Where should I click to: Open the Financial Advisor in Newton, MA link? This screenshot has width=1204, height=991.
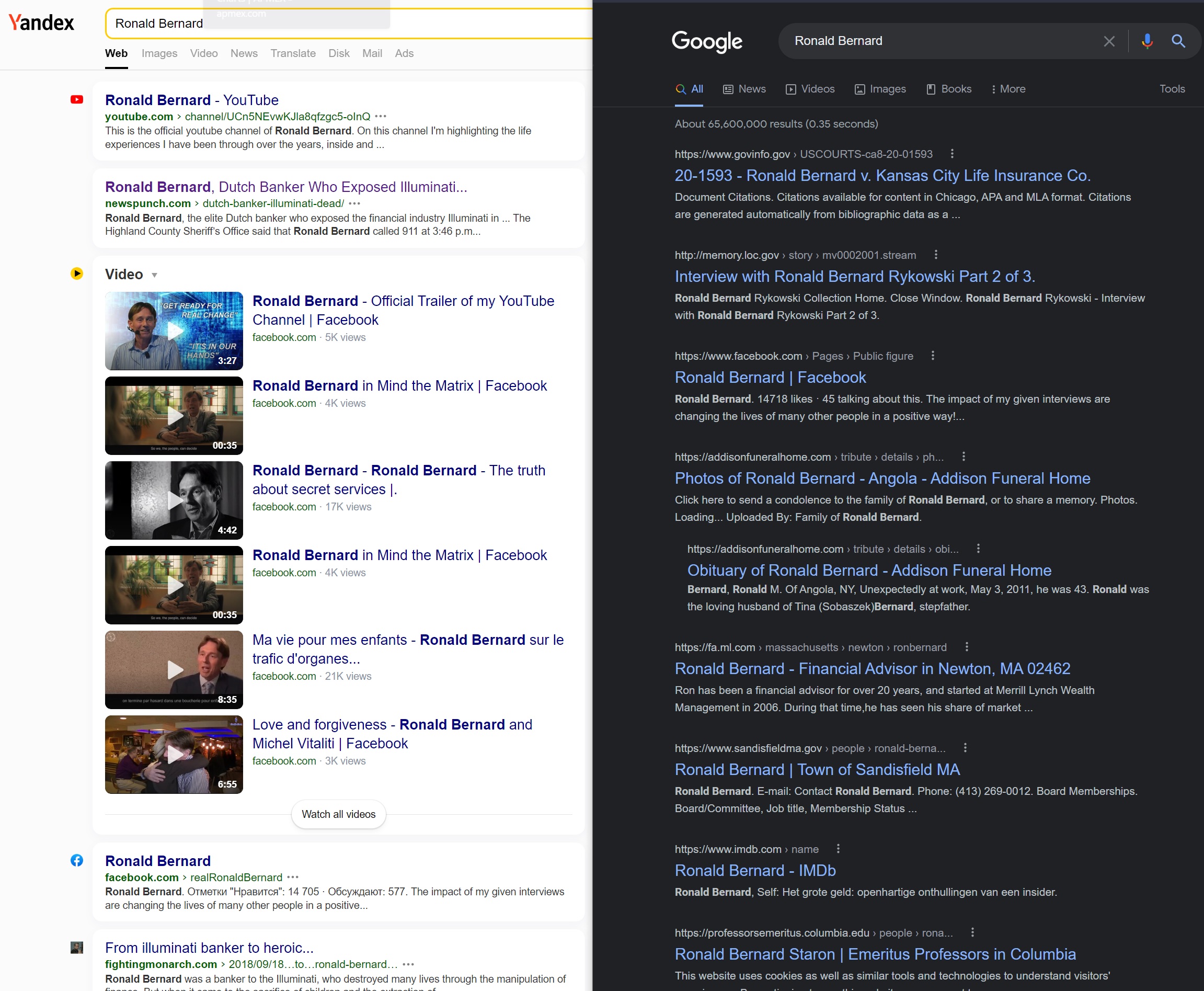coord(873,668)
